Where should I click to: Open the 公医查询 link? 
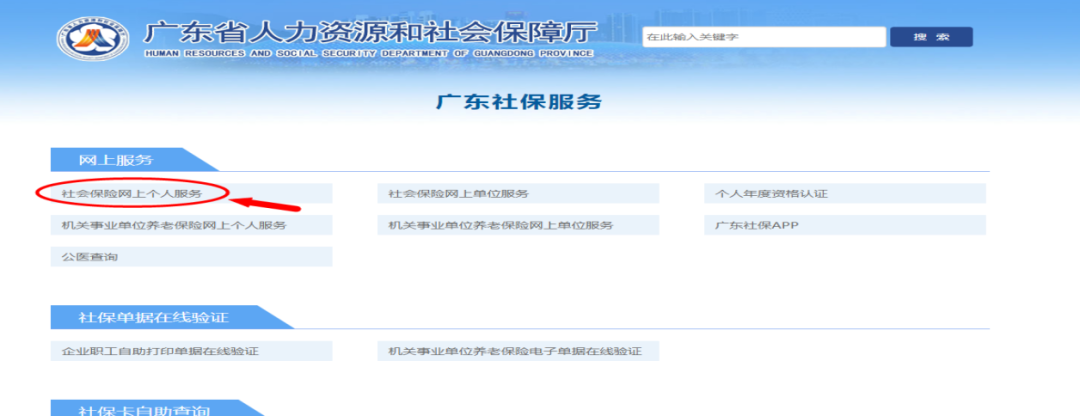(x=90, y=257)
